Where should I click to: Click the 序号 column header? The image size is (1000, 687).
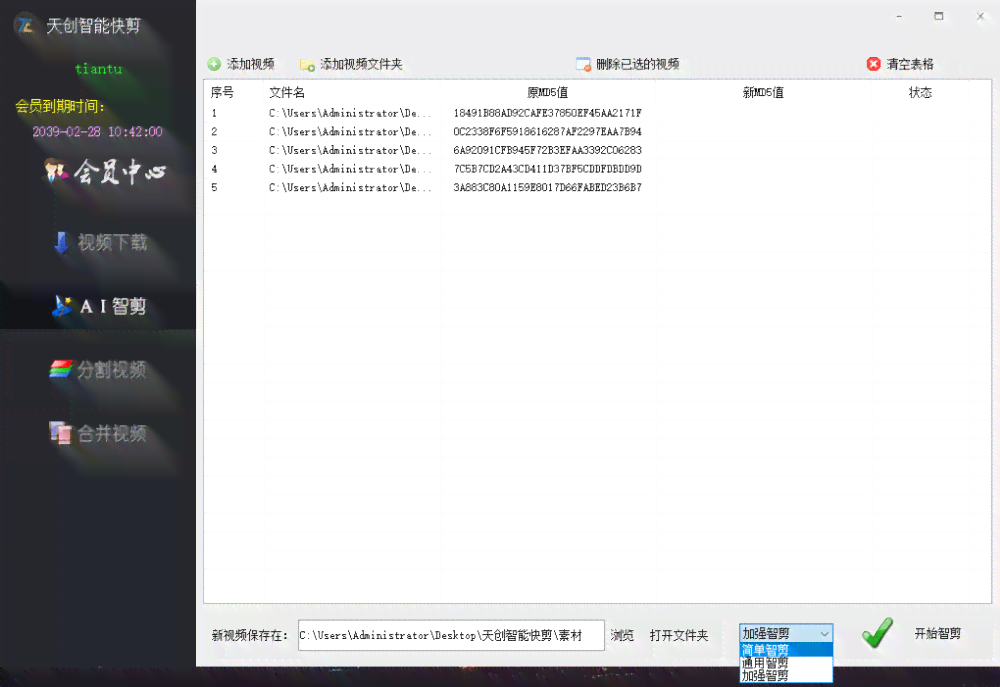(222, 92)
